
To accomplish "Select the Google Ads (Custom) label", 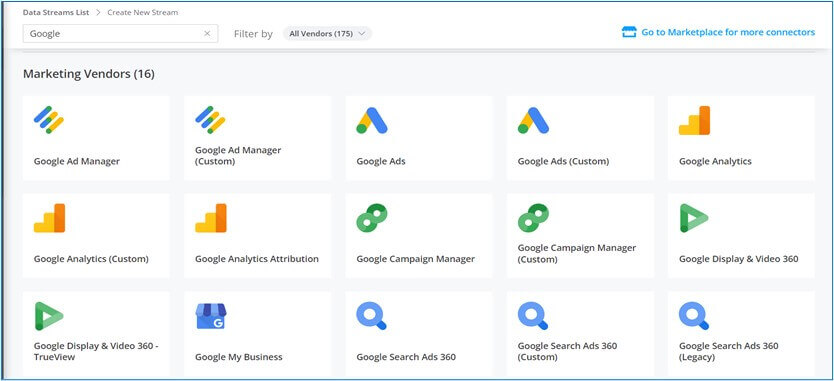I will (563, 161).
